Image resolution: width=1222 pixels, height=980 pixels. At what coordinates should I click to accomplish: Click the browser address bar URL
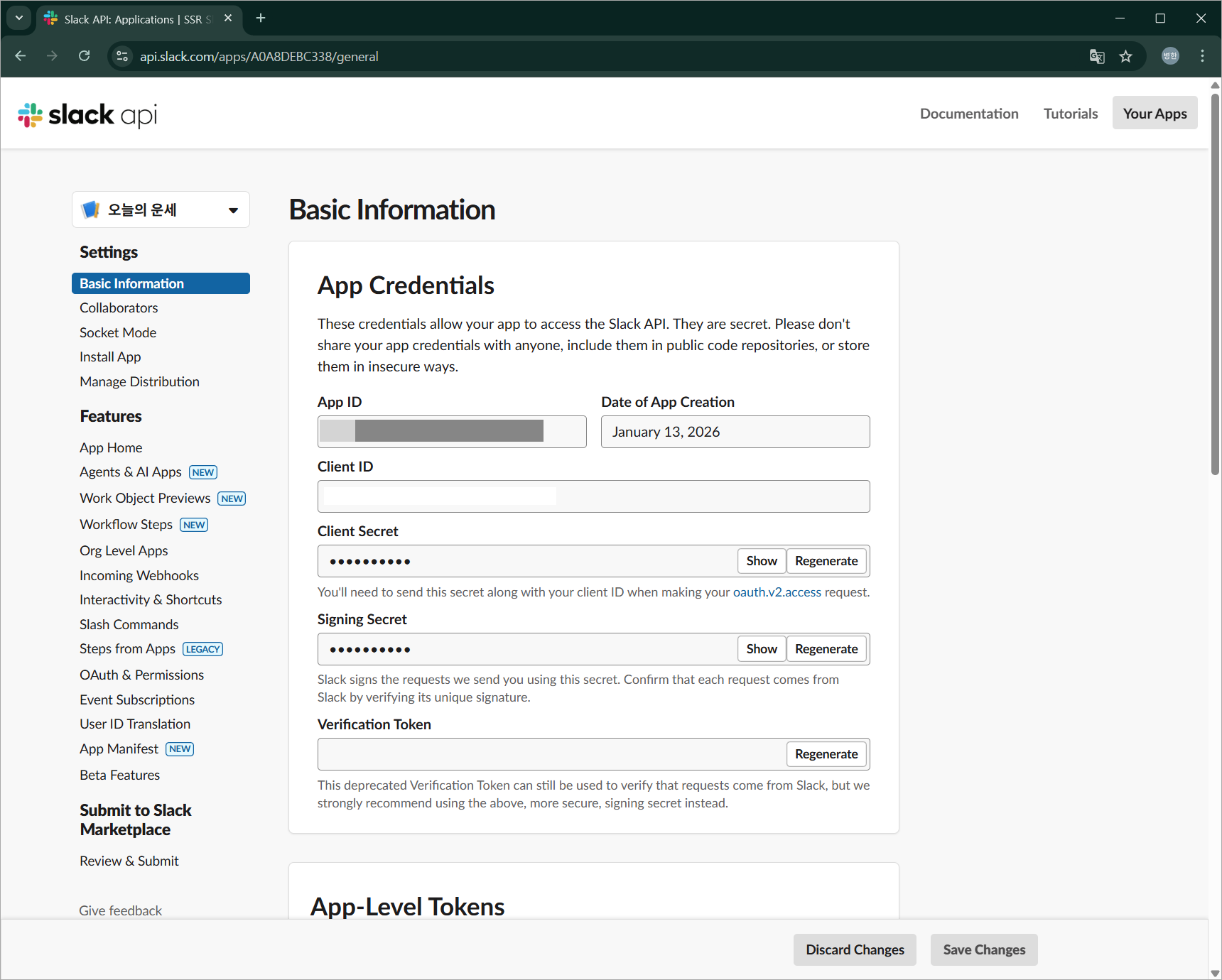pos(259,56)
